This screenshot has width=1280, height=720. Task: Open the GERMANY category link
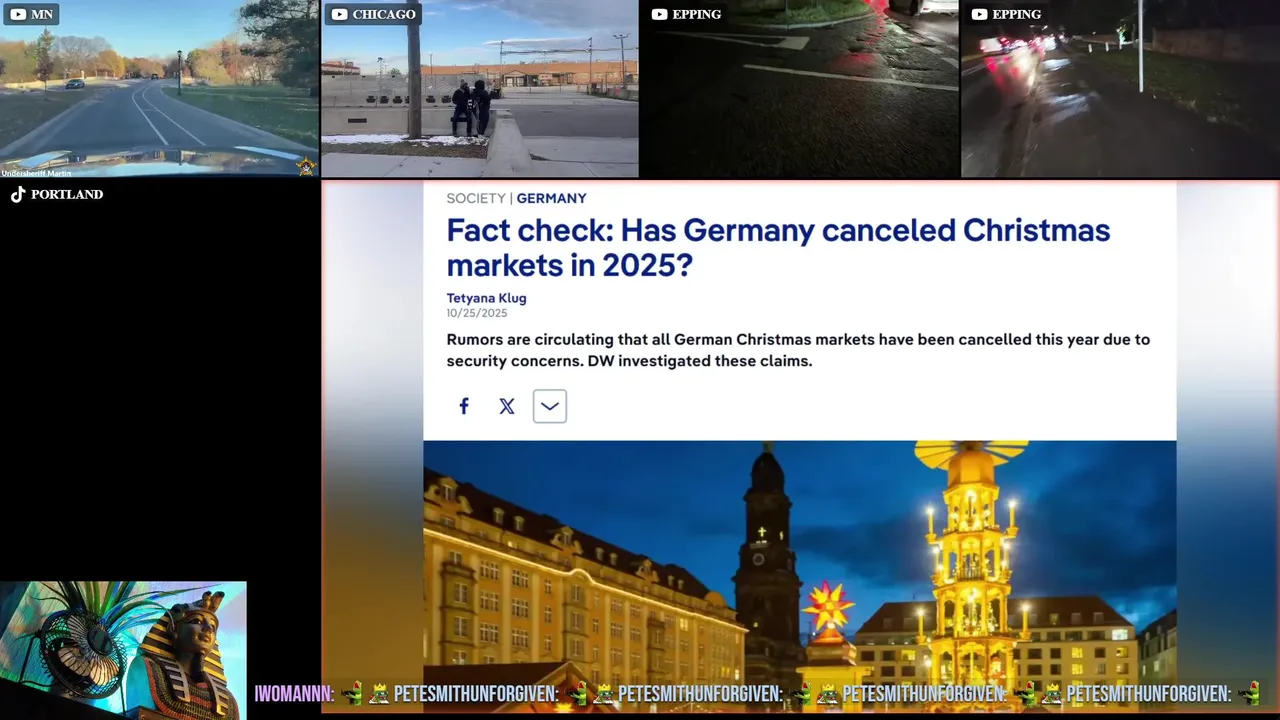click(551, 198)
